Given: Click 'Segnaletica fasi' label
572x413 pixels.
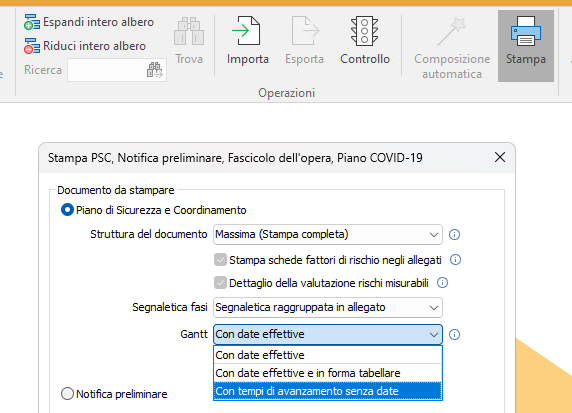Looking at the screenshot, I should tap(170, 308).
